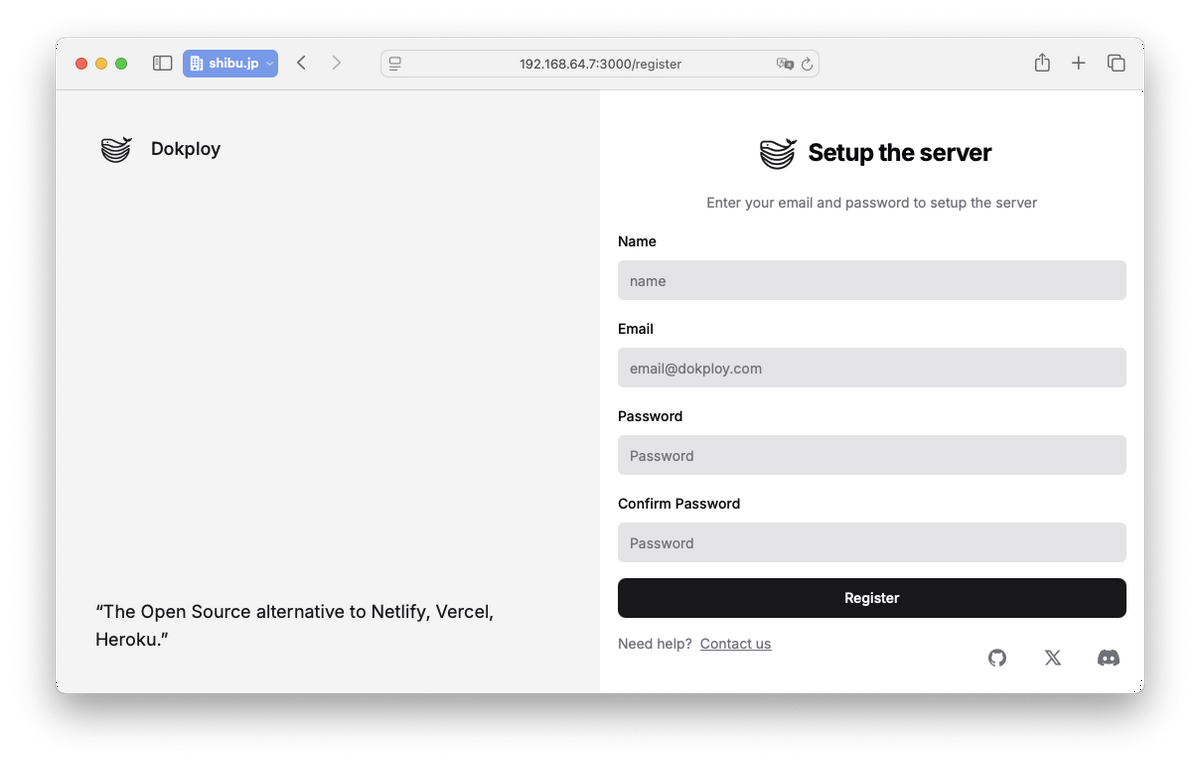1200x767 pixels.
Task: Click the Need help? text
Action: point(655,644)
